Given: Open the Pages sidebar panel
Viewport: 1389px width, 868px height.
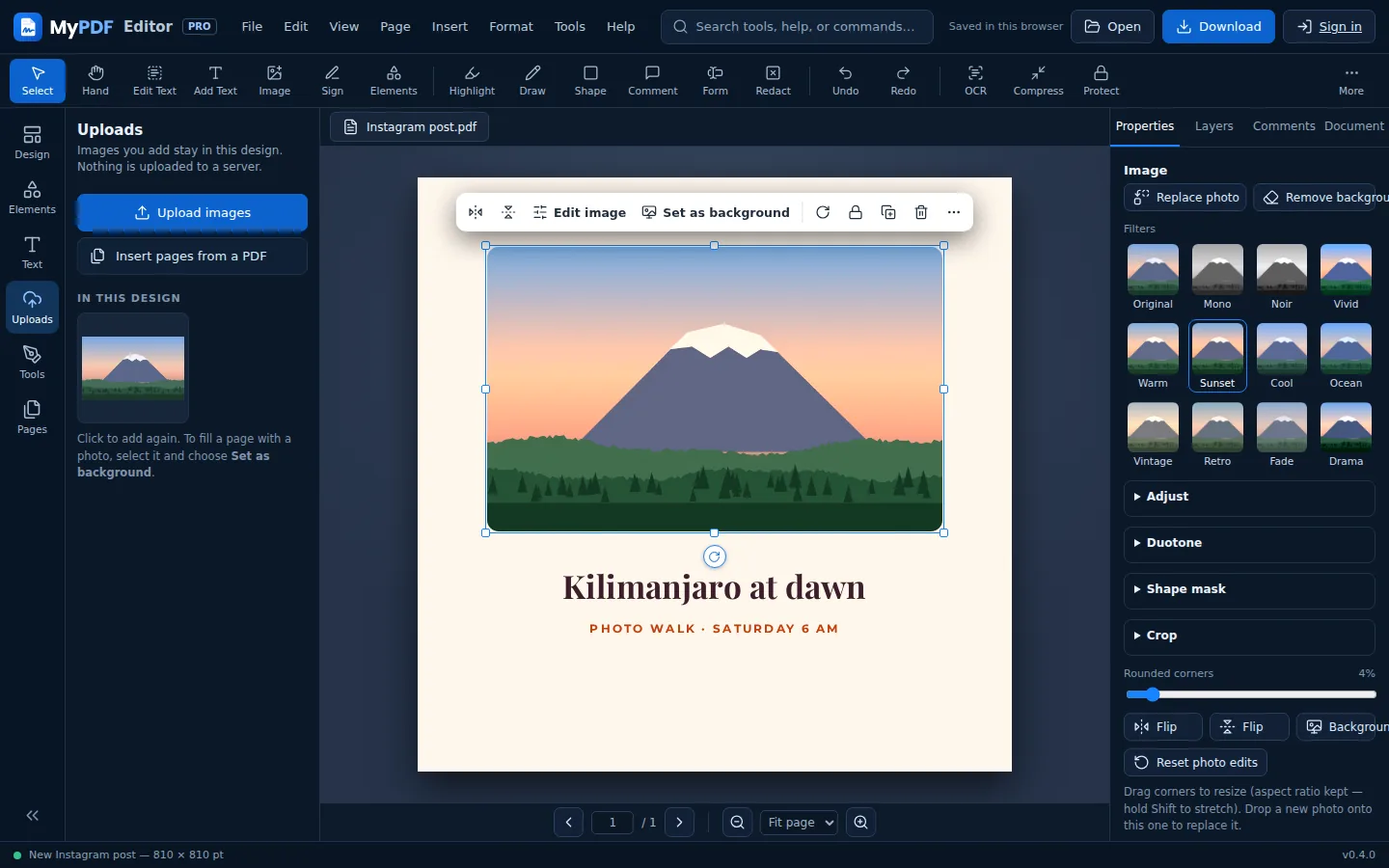Looking at the screenshot, I should (x=32, y=418).
